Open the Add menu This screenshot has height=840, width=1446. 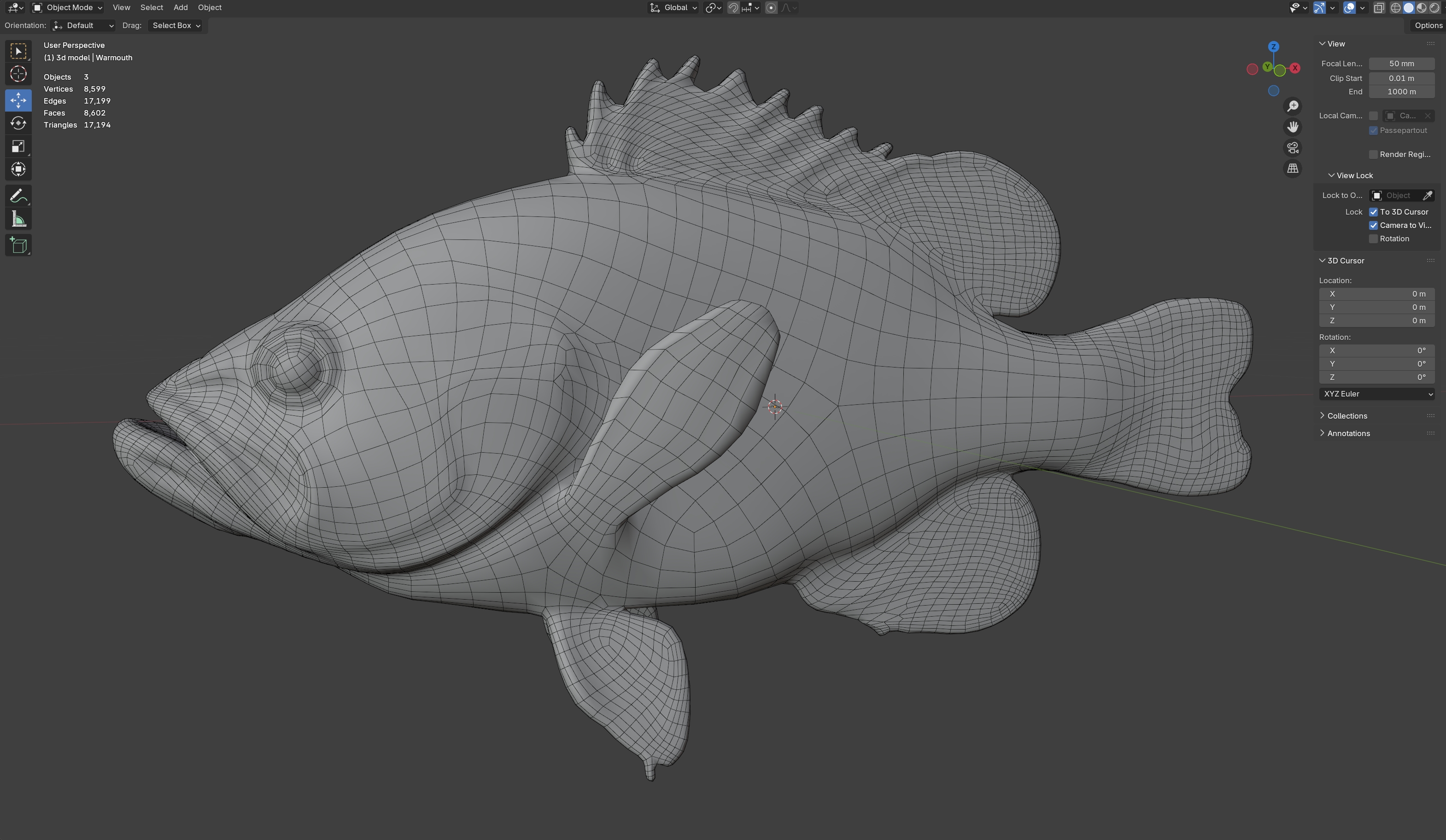point(180,7)
